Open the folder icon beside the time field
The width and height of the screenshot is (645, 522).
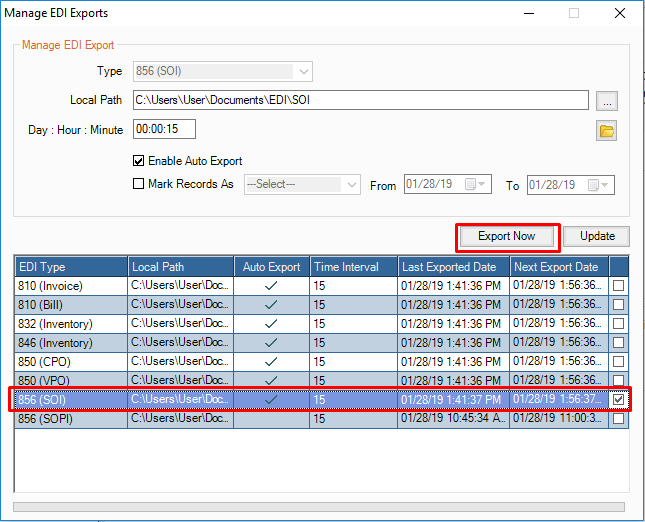(x=606, y=130)
